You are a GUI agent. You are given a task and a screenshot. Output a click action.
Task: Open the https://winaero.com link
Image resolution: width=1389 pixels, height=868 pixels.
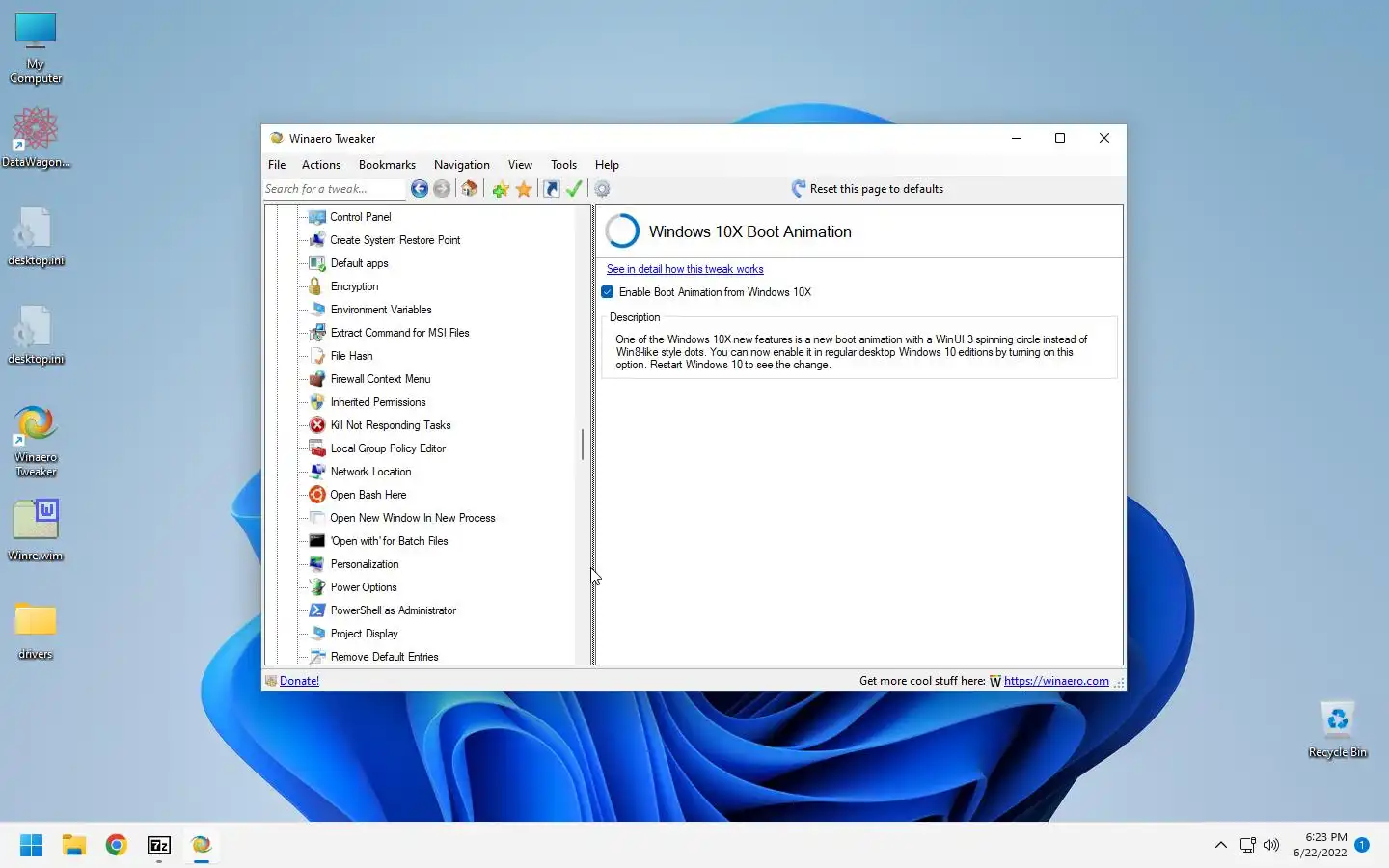(1056, 681)
